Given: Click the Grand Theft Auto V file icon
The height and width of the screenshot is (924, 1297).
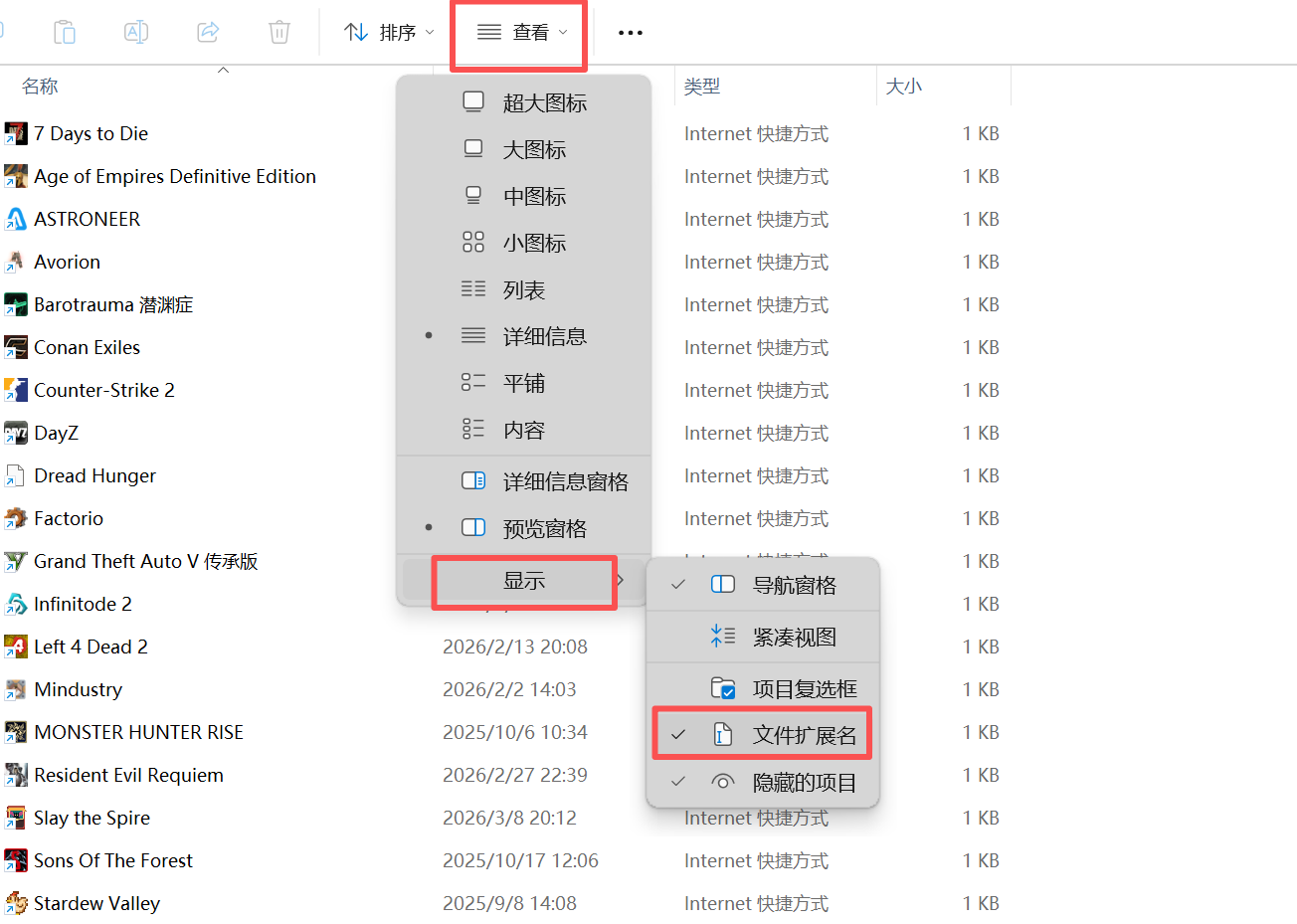Looking at the screenshot, I should point(16,561).
